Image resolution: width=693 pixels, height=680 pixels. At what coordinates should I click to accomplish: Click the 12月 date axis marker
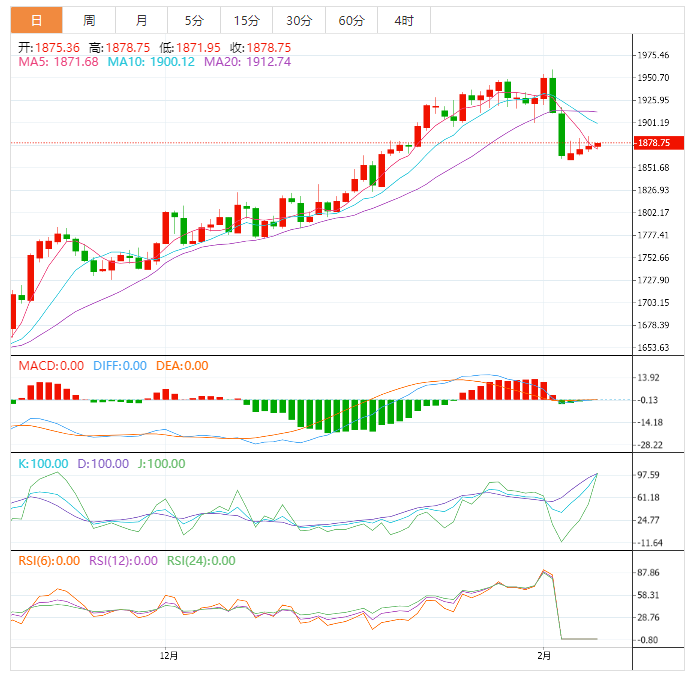[169, 656]
